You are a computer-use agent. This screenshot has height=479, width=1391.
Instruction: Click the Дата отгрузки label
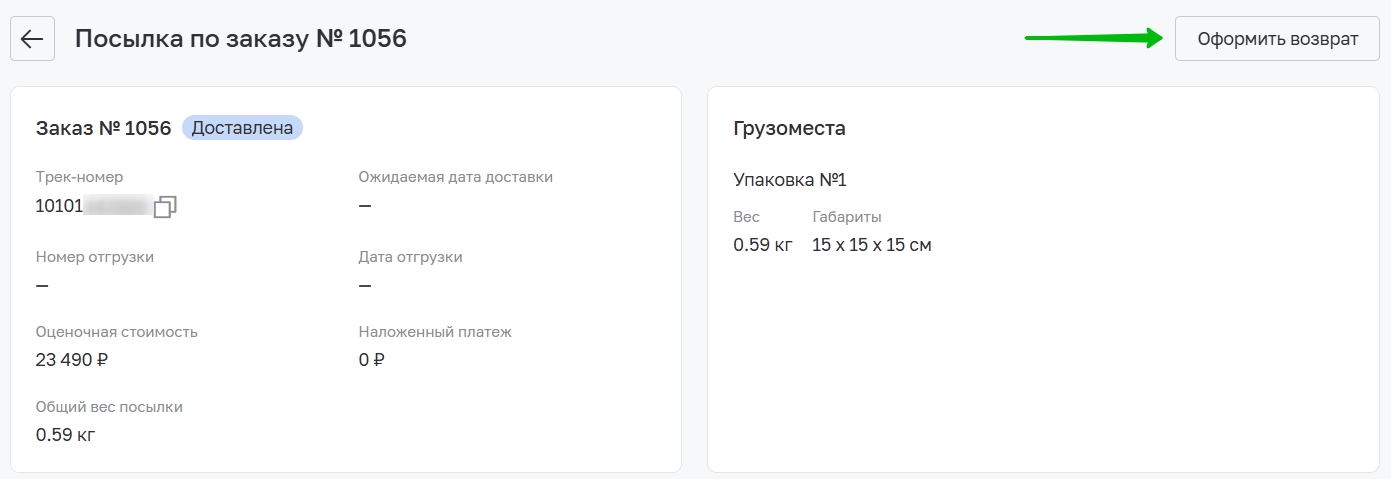point(411,257)
